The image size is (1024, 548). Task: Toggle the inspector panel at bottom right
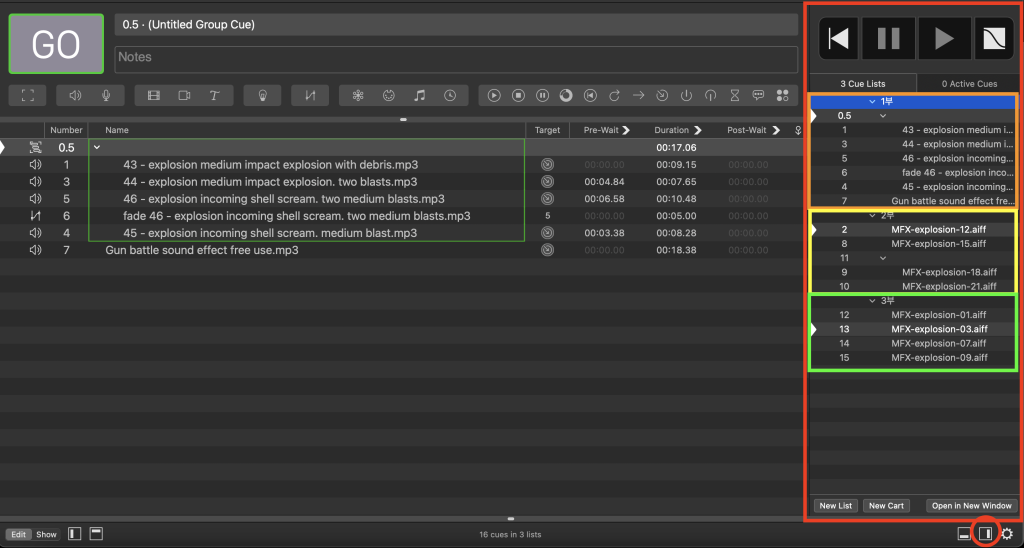tap(963, 534)
